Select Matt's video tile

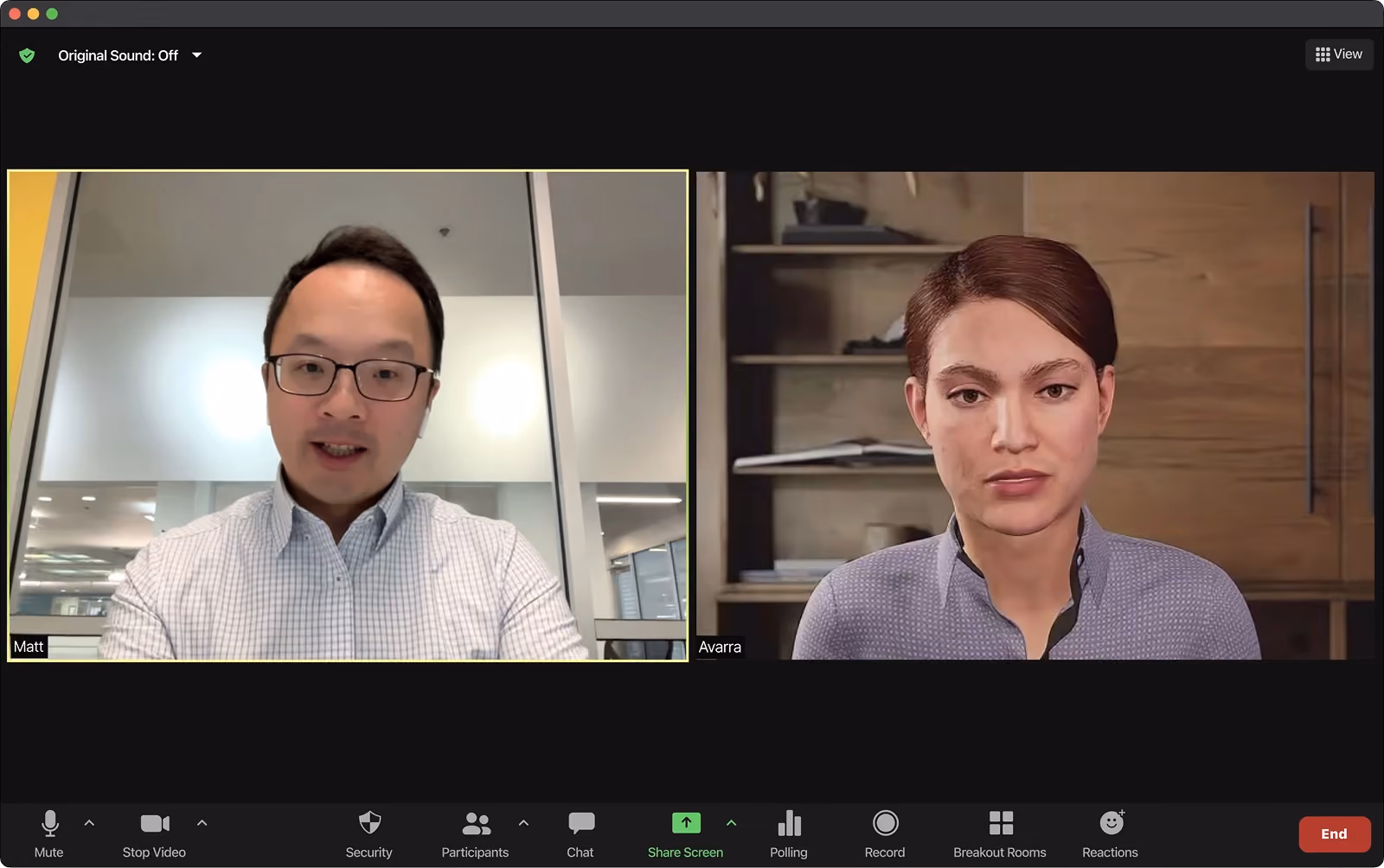(348, 416)
